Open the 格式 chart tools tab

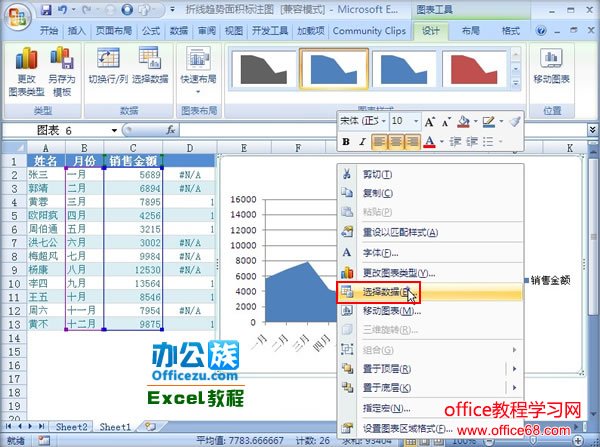(510, 31)
